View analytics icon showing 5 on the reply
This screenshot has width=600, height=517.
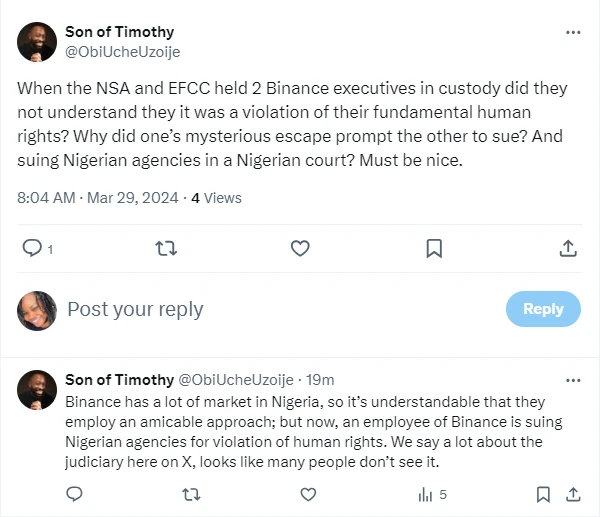pyautogui.click(x=432, y=495)
